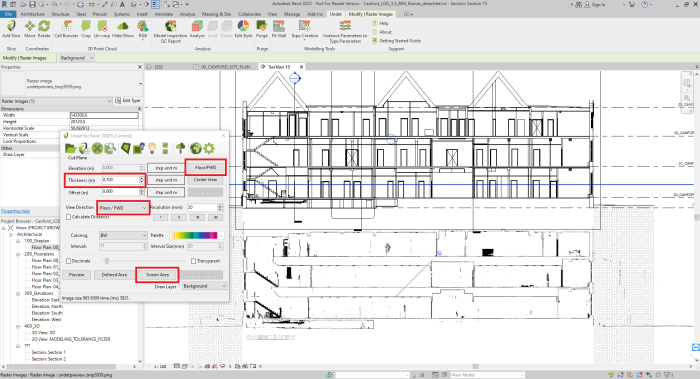Open the File menu
Image resolution: width=700 pixels, height=379 pixels.
pos(8,14)
